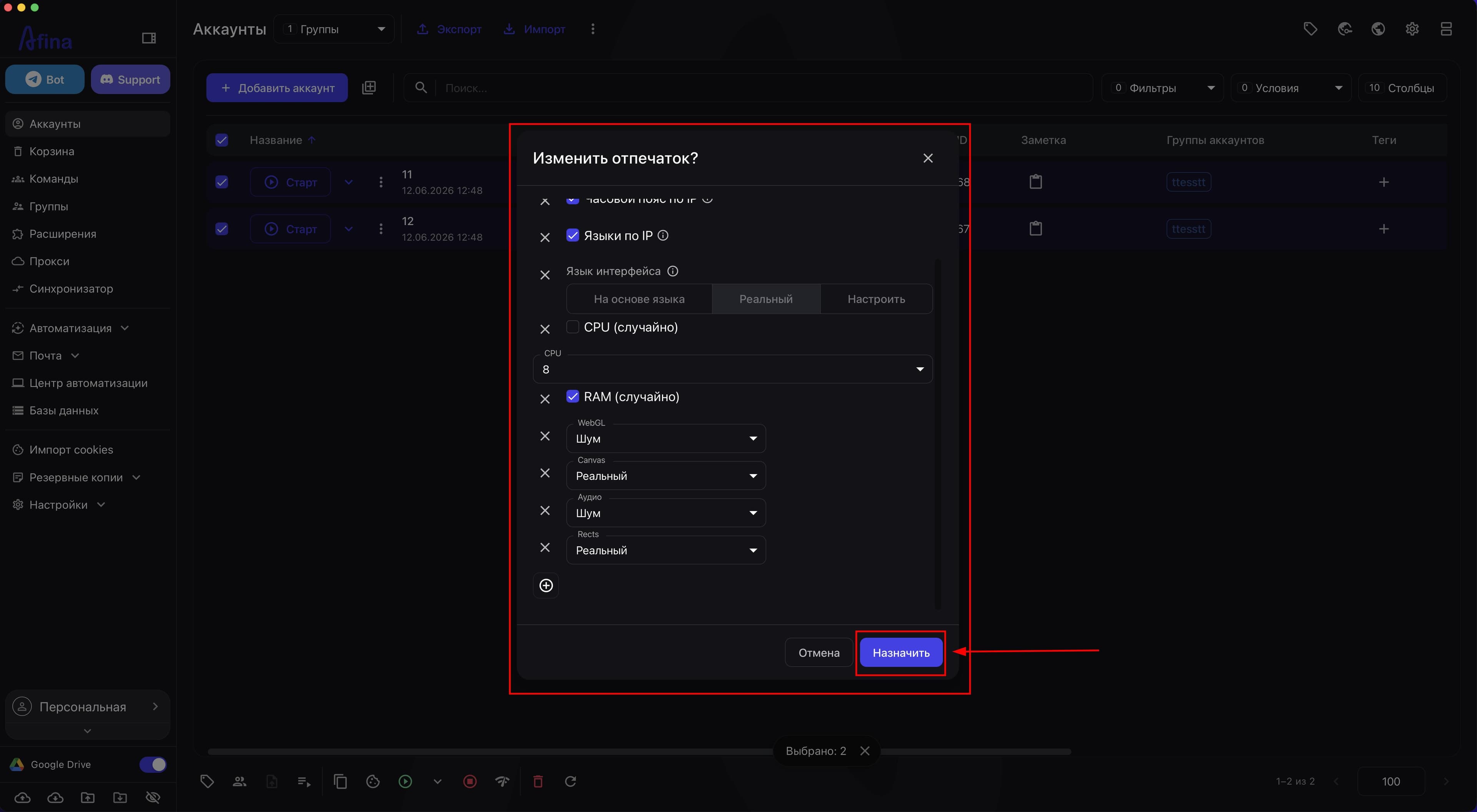This screenshot has width=1477, height=812.
Task: Click the green play icon in bottom toolbar
Action: point(405,781)
